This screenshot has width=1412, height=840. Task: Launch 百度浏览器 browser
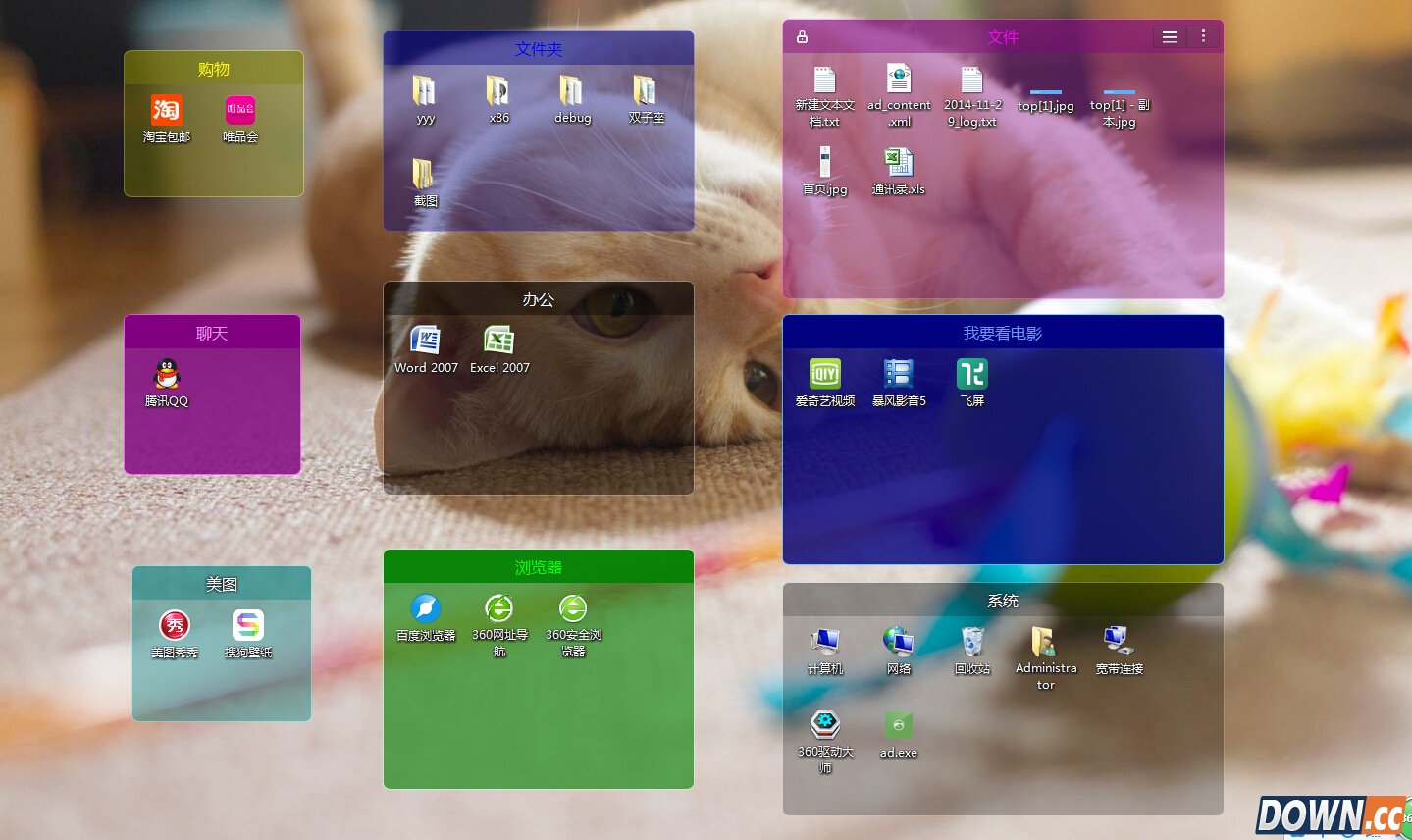pyautogui.click(x=426, y=608)
